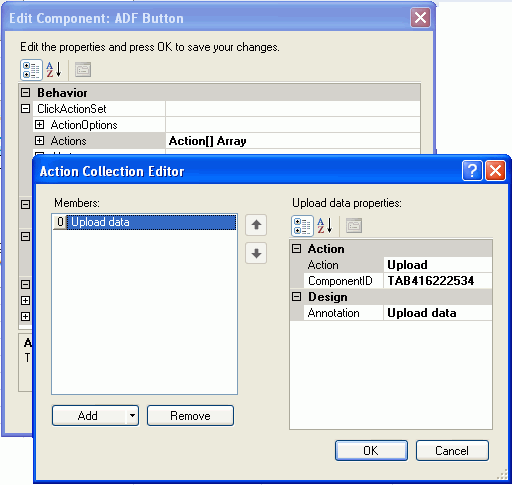
Task: Collapse the Action category in properties grid
Action: (297, 248)
